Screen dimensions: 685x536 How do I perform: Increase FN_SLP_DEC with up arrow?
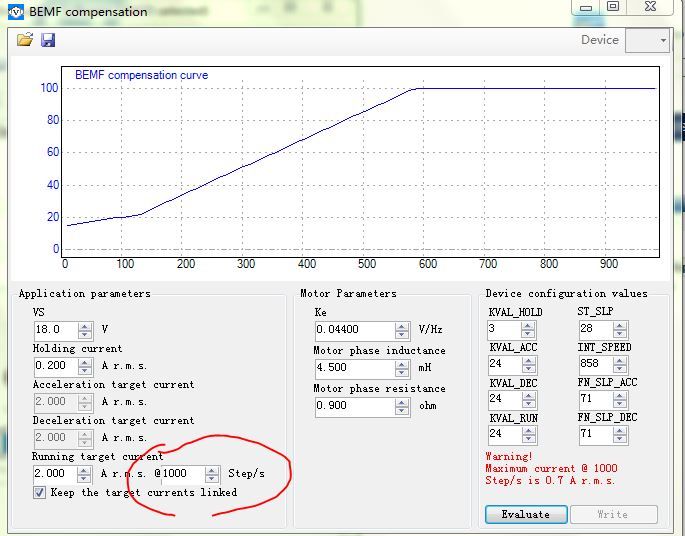pos(619,431)
